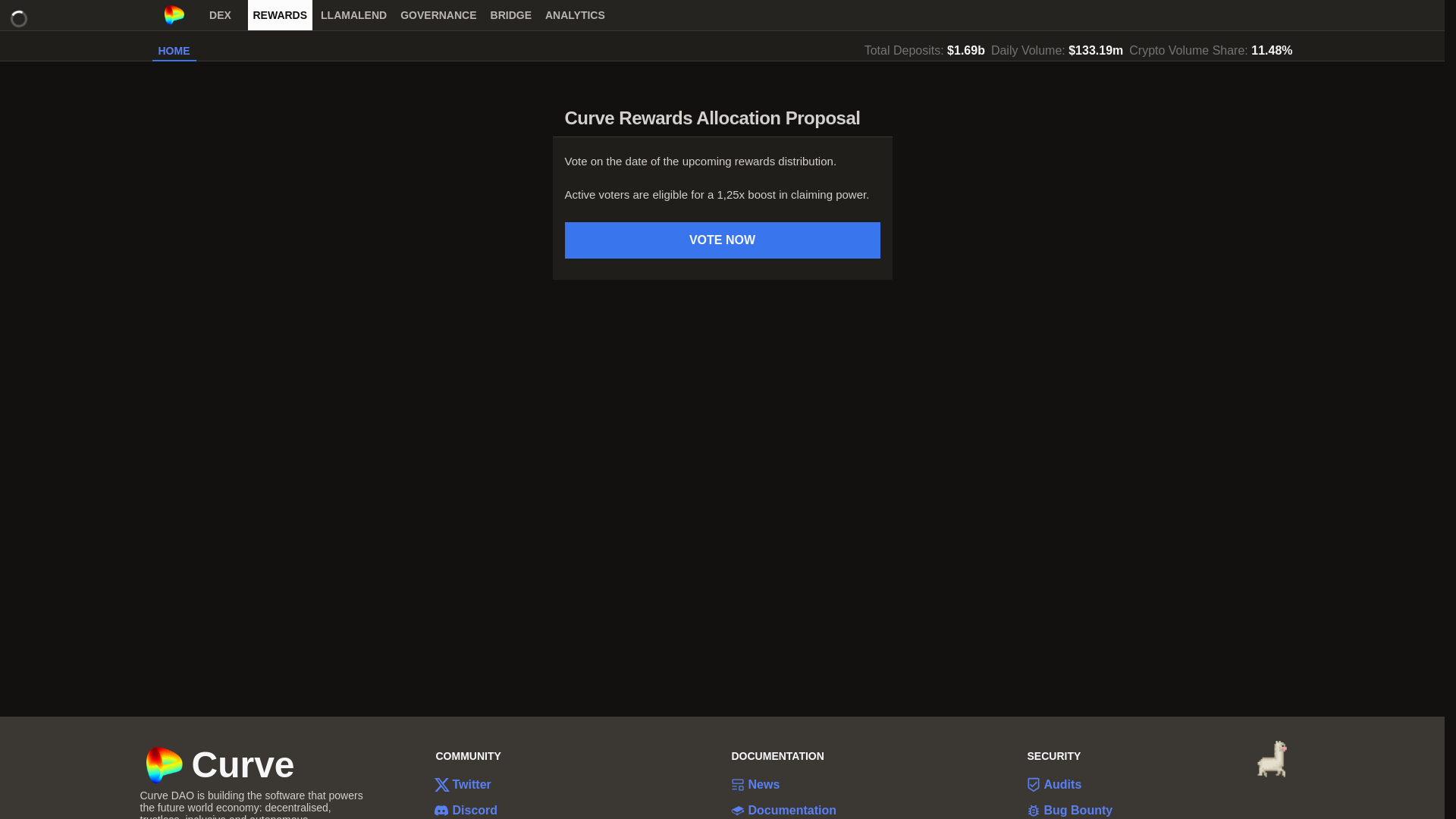Viewport: 1456px width, 819px height.
Task: Click the DOCUMENTATION footer heading
Action: (777, 756)
